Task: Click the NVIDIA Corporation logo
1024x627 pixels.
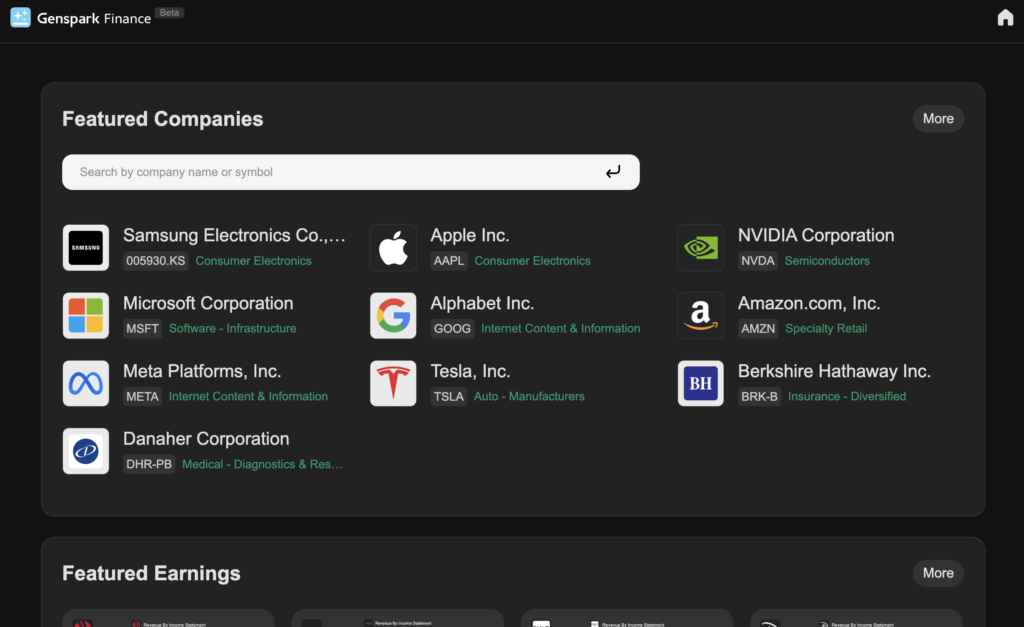Action: [700, 248]
